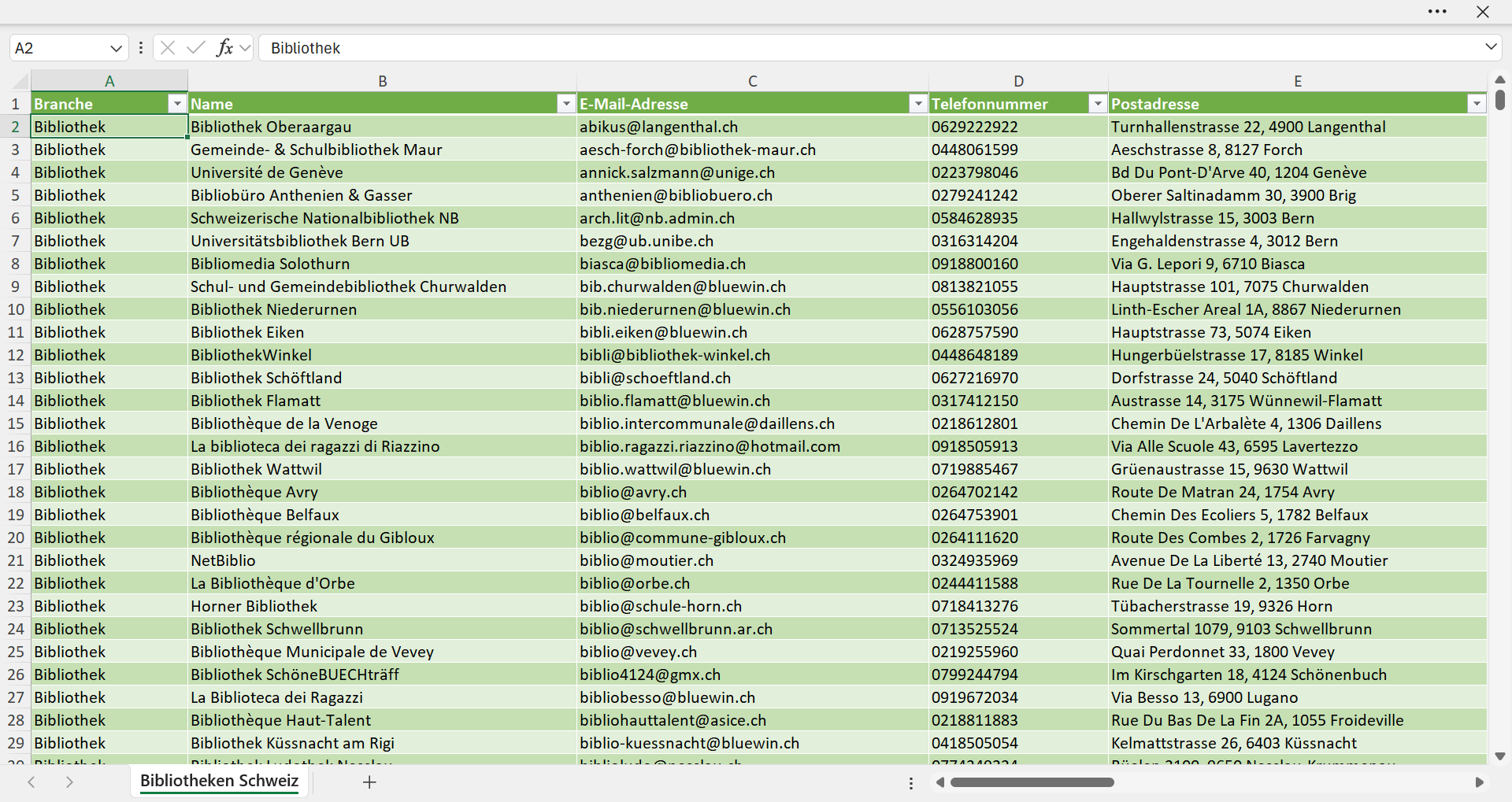Screen dimensions: 1512x802
Task: Open the Telefonnummer filter dropdown
Action: pos(1098,104)
